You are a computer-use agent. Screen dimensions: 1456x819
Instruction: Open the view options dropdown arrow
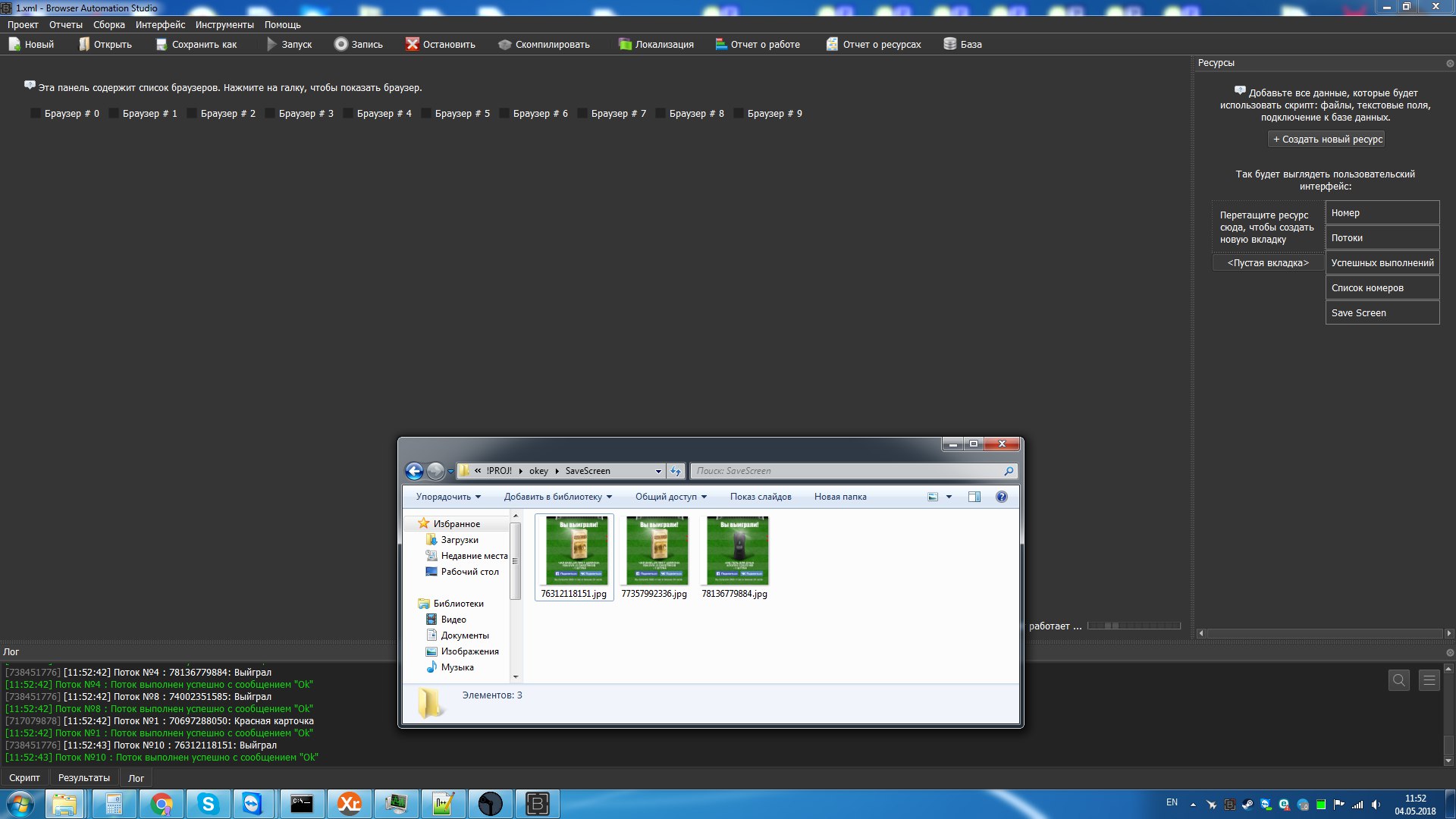point(949,497)
